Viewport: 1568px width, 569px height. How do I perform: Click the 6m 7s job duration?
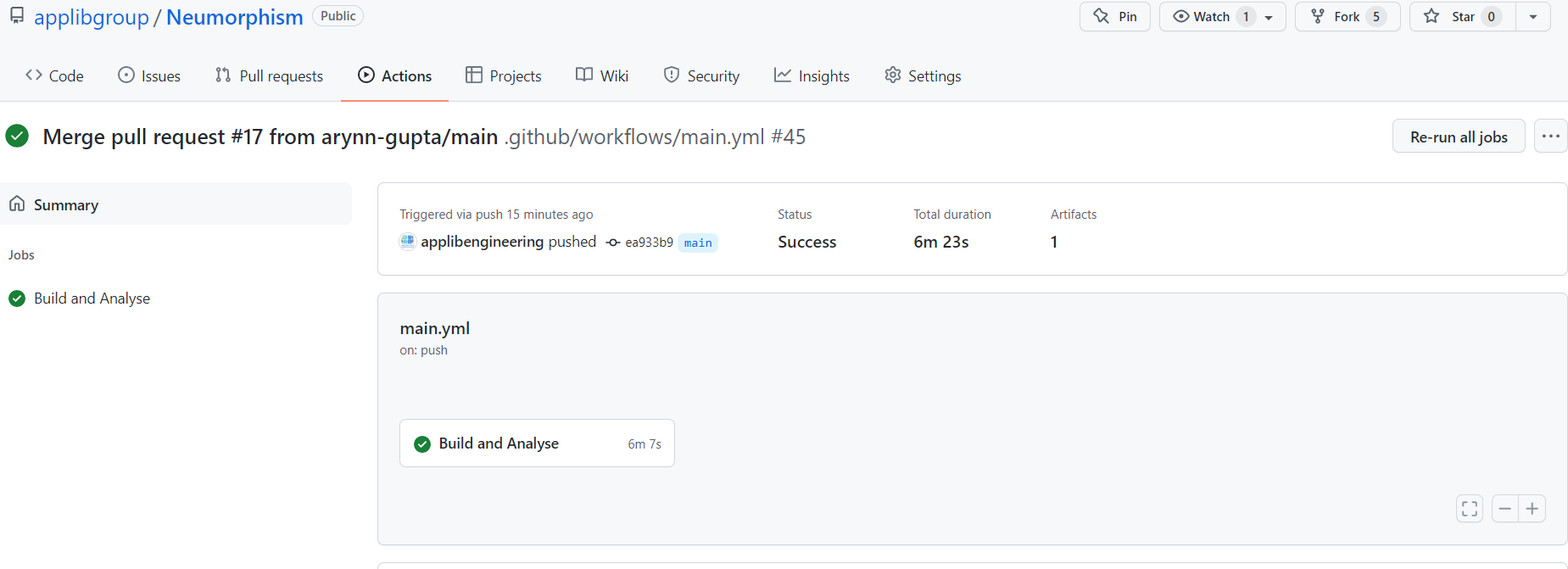pos(644,444)
